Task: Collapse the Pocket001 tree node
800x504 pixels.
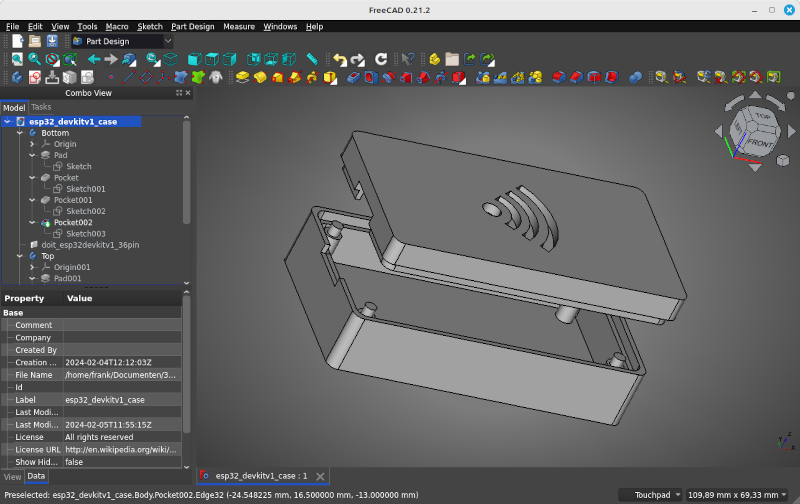Action: pos(32,200)
